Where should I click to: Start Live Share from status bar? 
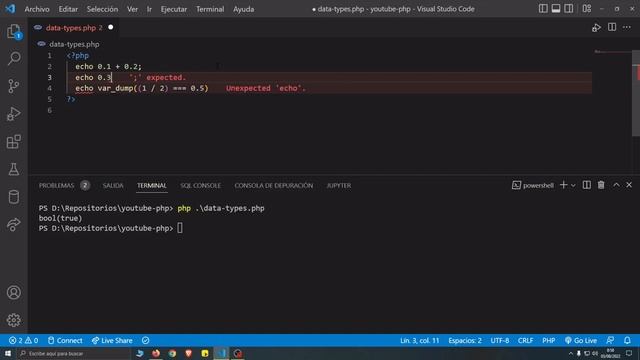(112, 340)
